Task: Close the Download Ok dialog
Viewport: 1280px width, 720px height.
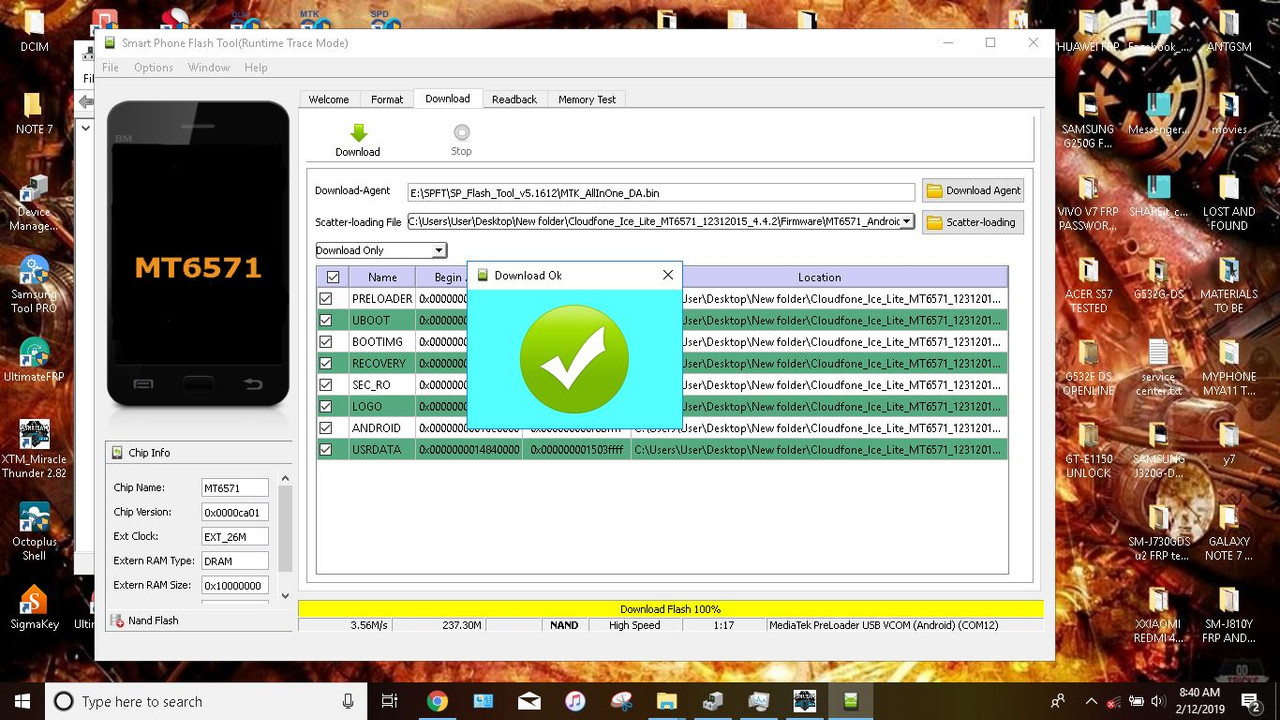Action: (668, 275)
